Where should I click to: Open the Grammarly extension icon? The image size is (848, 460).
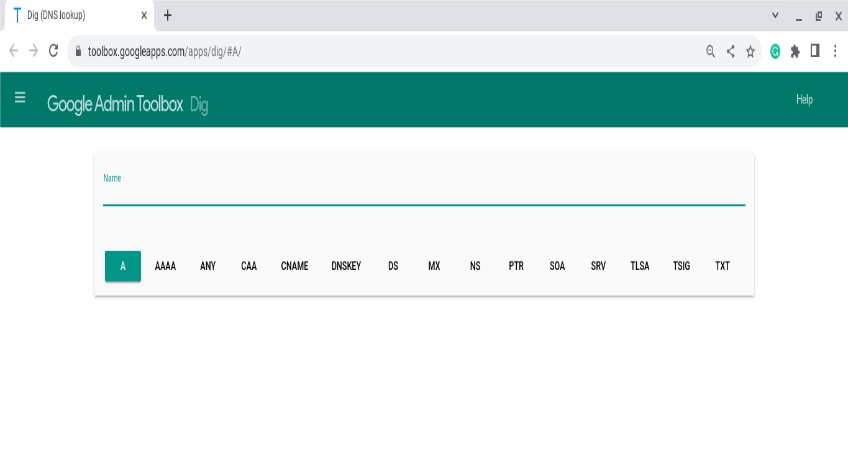pyautogui.click(x=775, y=51)
